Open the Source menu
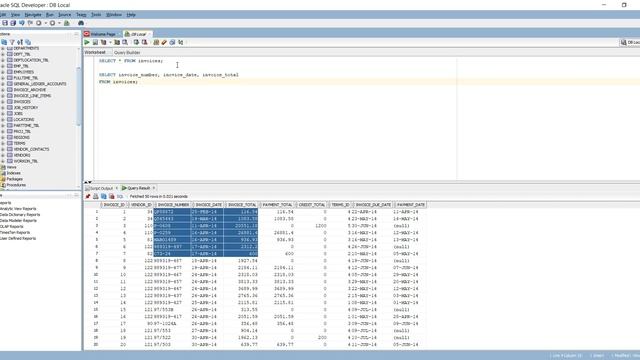Image resolution: width=640 pixels, height=360 pixels. click(64, 15)
